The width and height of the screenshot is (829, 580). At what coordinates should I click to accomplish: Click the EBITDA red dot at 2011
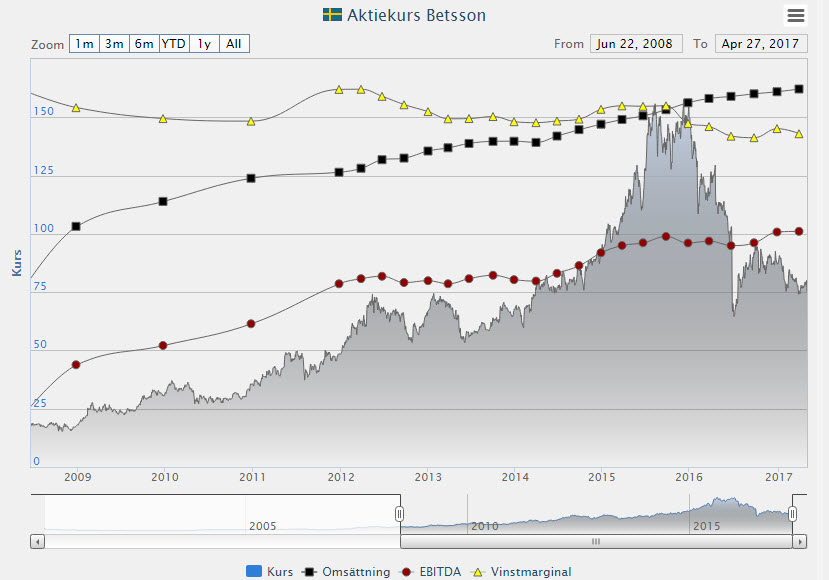pyautogui.click(x=251, y=324)
